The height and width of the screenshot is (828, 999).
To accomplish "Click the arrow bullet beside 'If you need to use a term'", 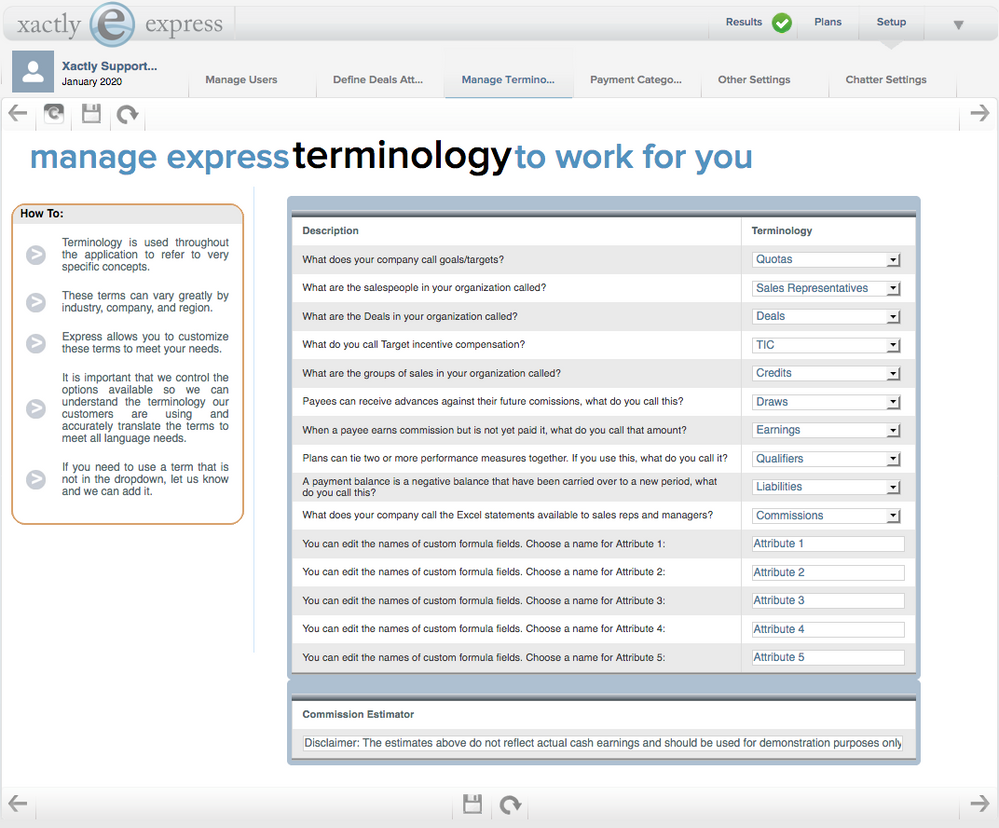I will [36, 479].
